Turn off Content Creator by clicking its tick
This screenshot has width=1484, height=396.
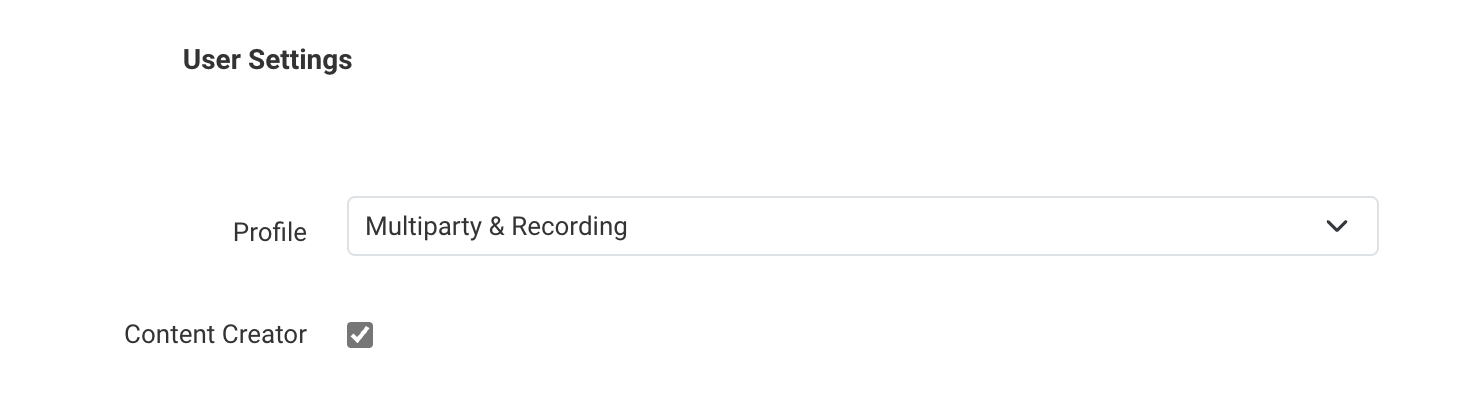[360, 335]
